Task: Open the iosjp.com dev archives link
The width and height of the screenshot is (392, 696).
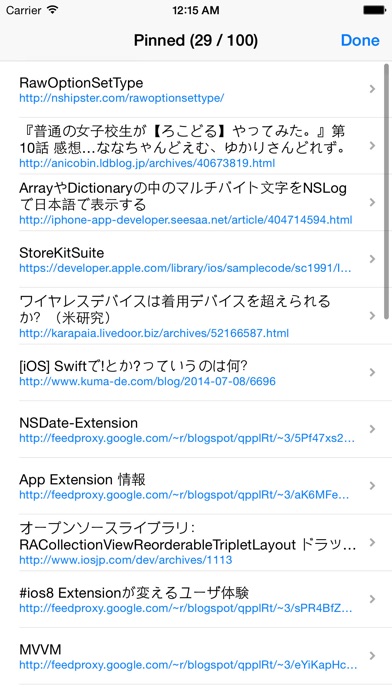Action: click(x=126, y=560)
